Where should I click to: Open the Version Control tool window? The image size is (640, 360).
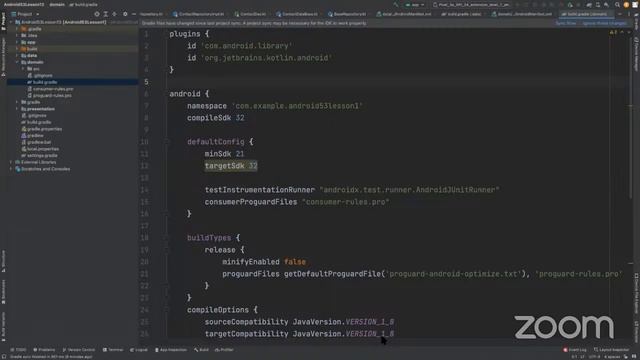click(x=79, y=350)
